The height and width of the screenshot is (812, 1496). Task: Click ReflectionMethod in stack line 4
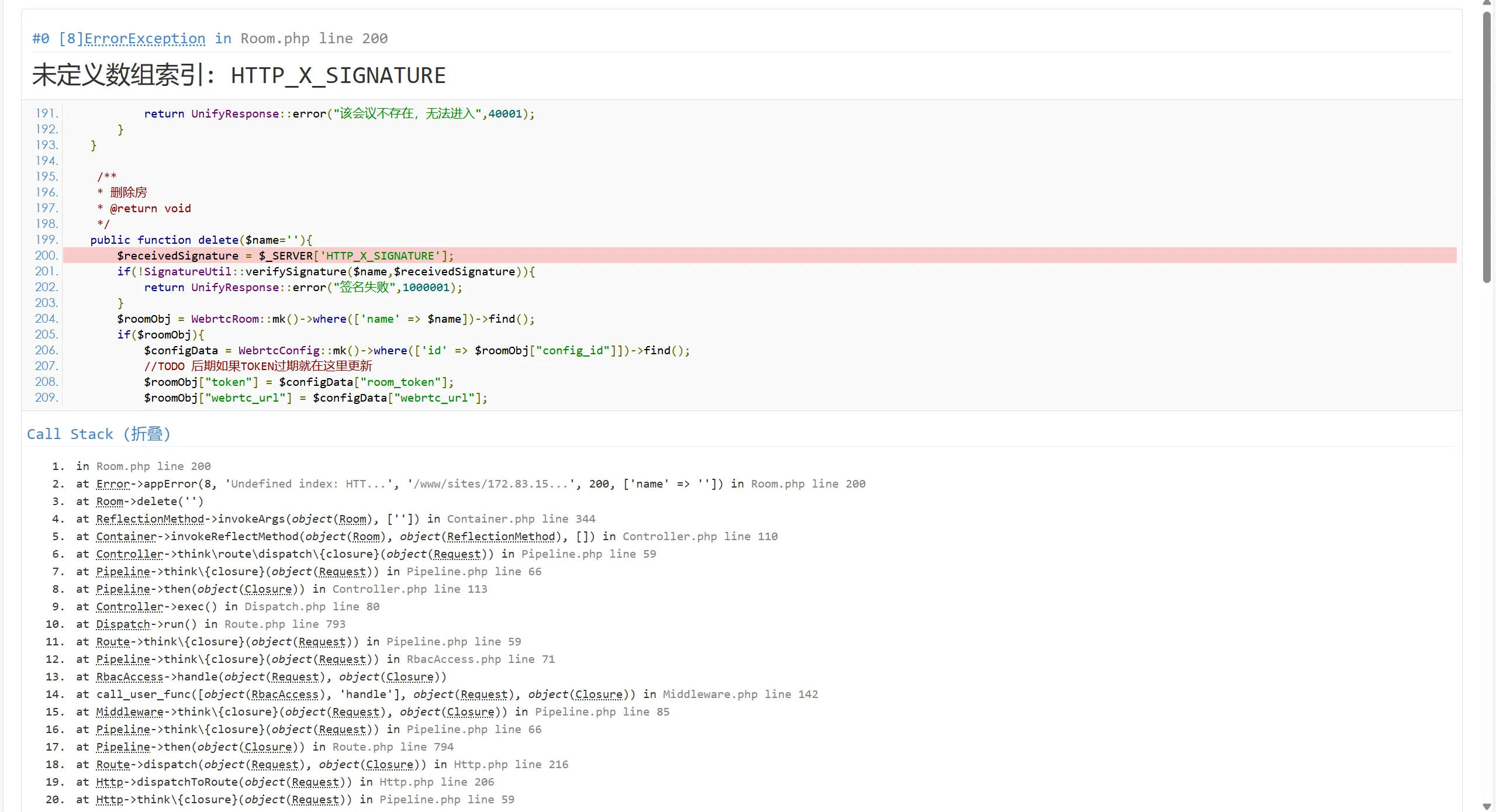click(150, 519)
